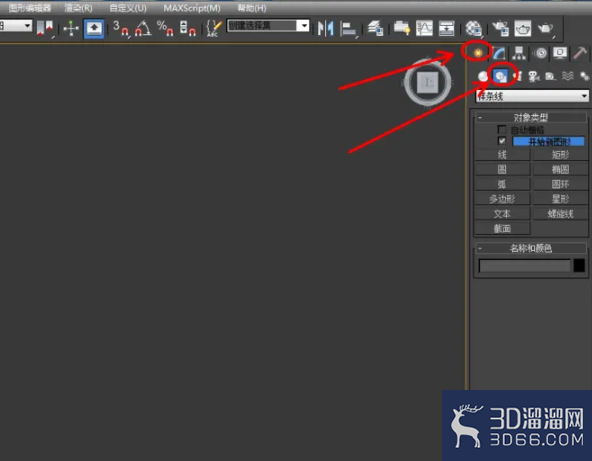
Task: Open the Schematic View icon
Action: click(x=446, y=28)
